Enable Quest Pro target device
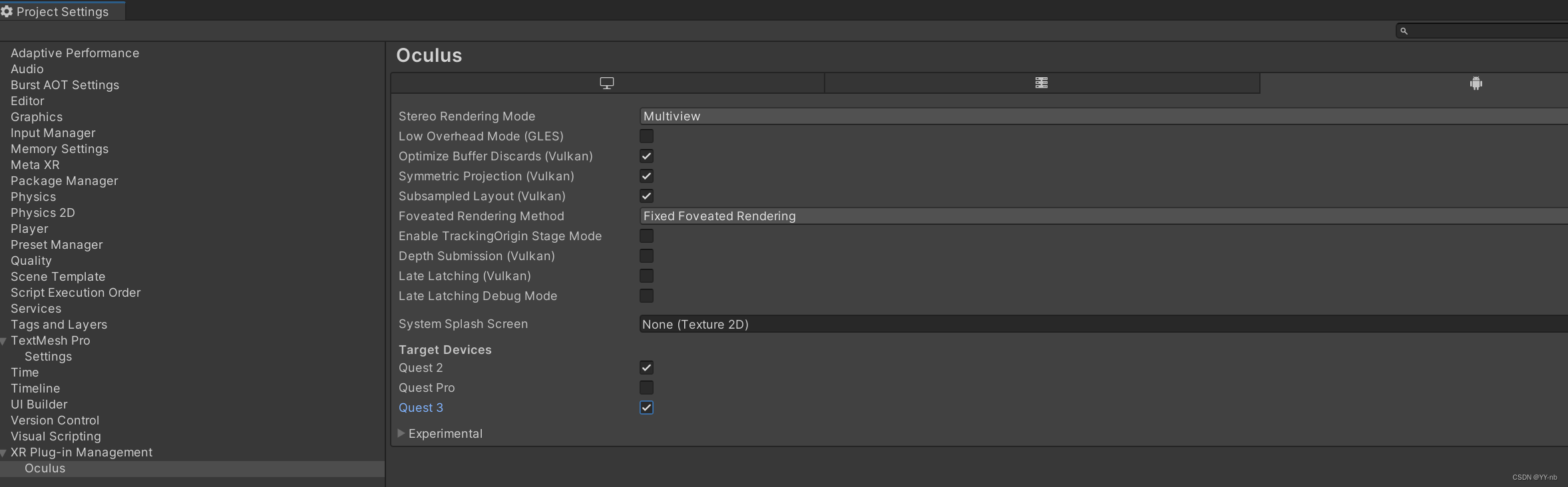 (x=646, y=388)
